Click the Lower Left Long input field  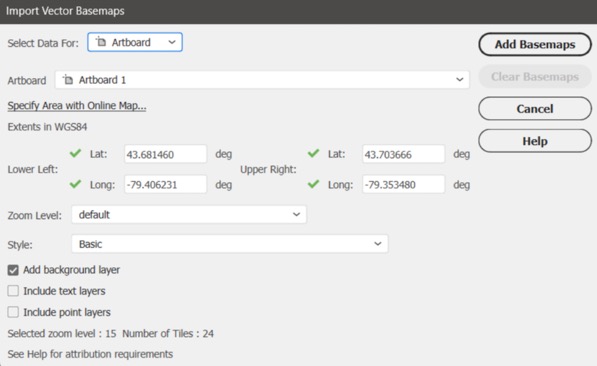(166, 185)
